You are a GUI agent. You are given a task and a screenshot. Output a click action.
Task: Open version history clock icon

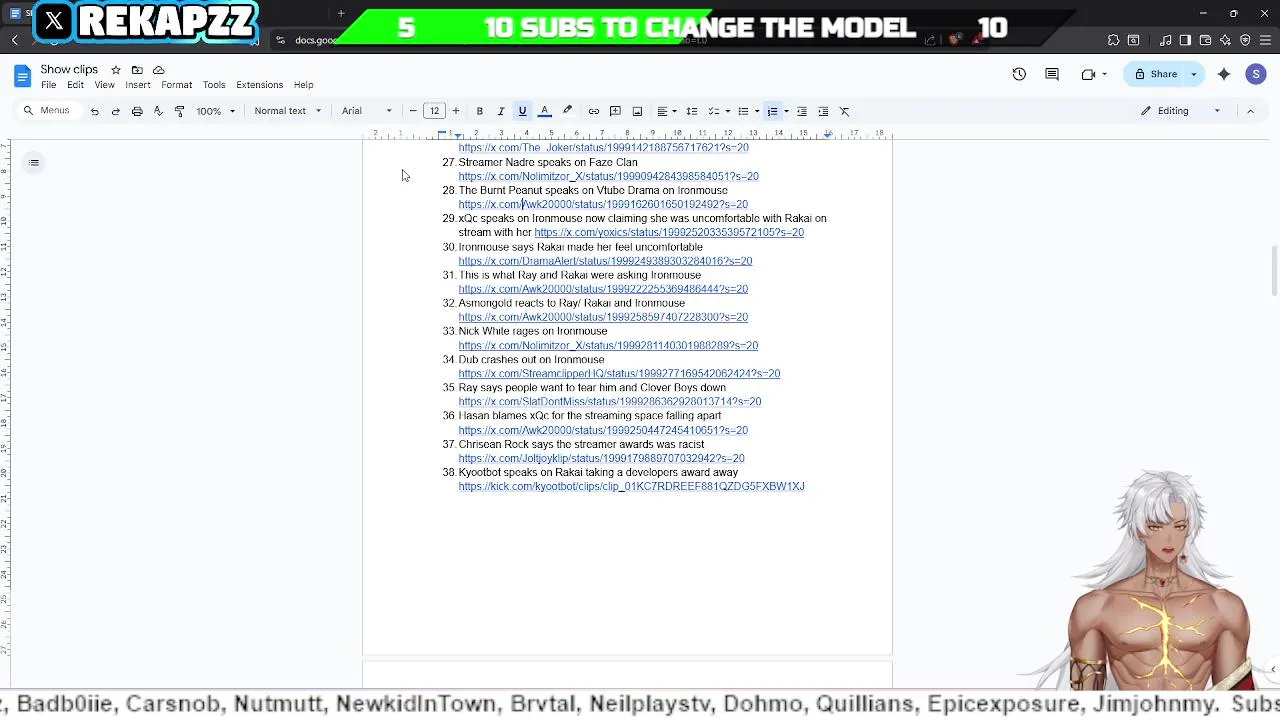tap(1019, 74)
